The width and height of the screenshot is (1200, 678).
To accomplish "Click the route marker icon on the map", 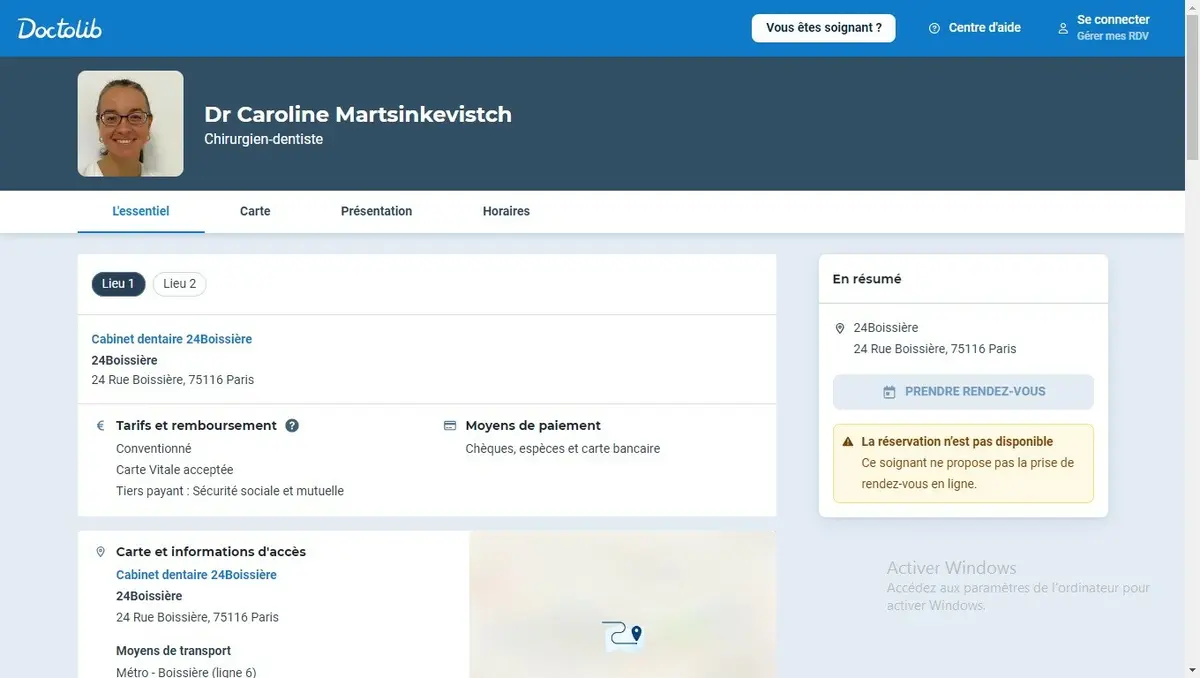I will click(622, 634).
